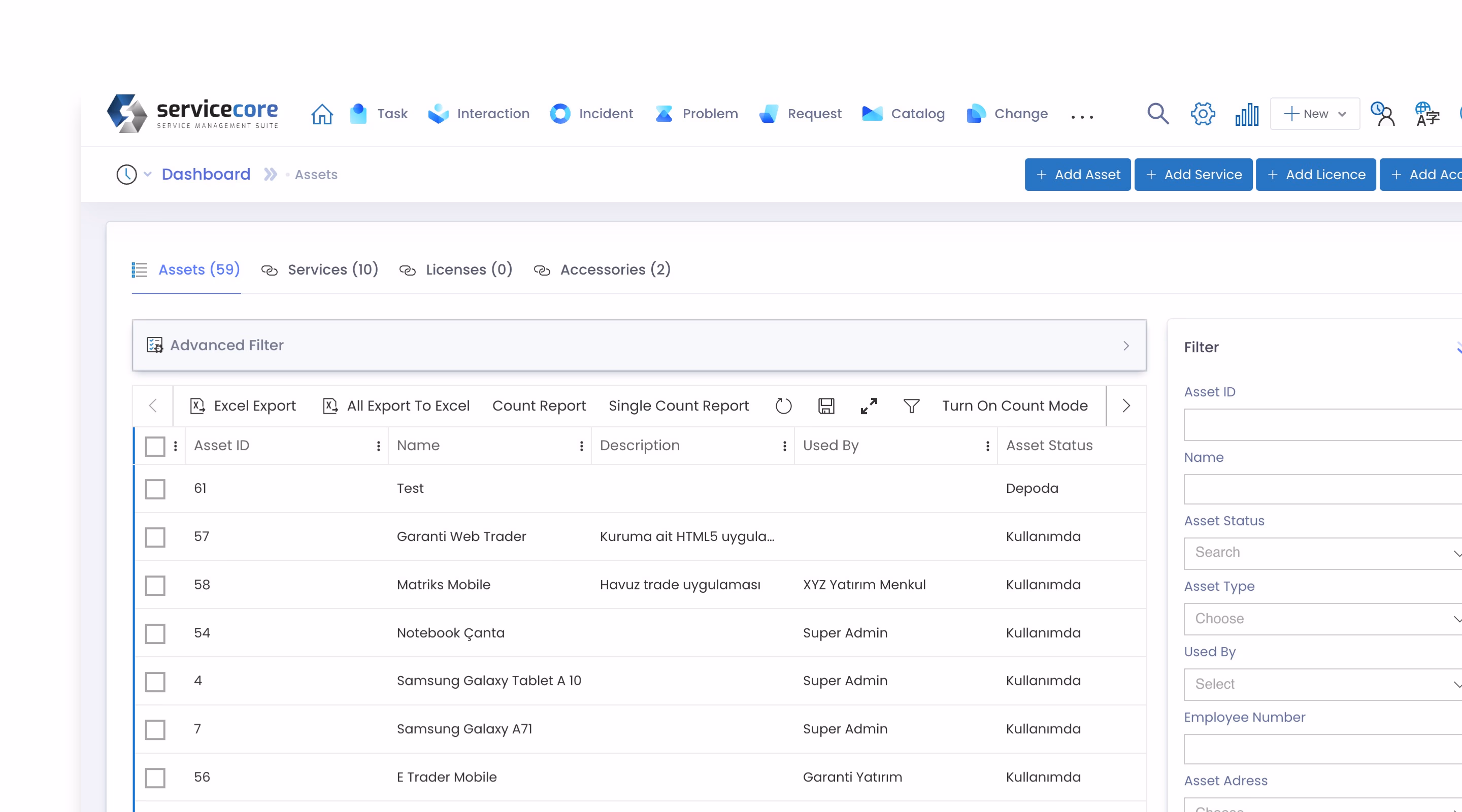The width and height of the screenshot is (1462, 812).
Task: Open the Task module
Action: pos(379,114)
